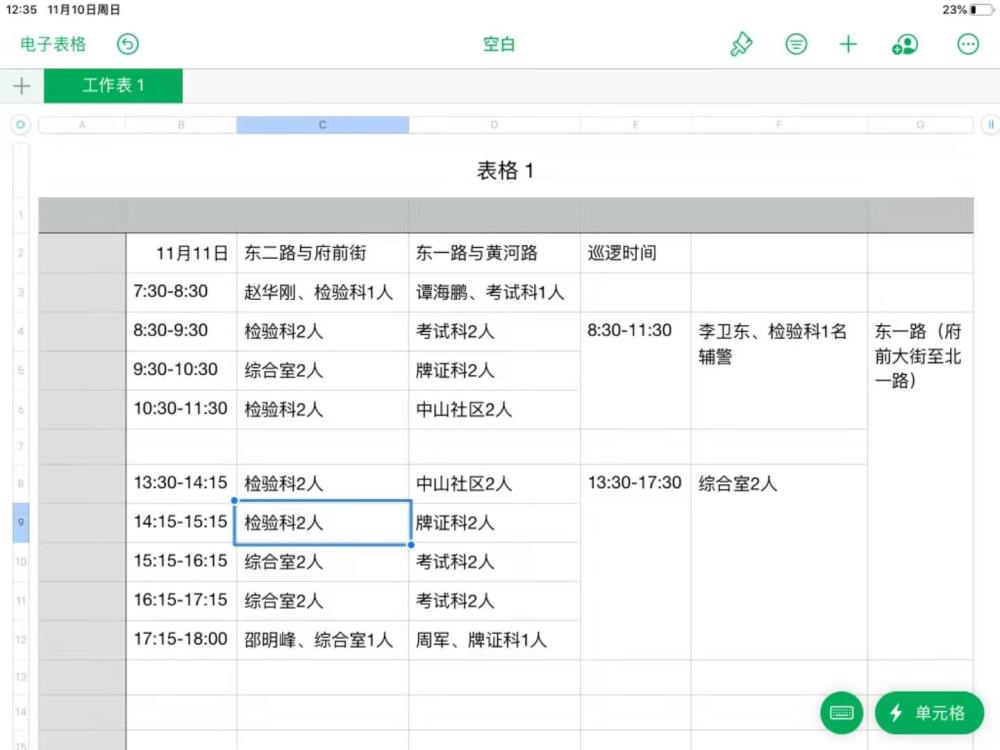Viewport: 1000px width, 750px height.
Task: Tap the add-column handle beside column G
Action: [x=990, y=124]
